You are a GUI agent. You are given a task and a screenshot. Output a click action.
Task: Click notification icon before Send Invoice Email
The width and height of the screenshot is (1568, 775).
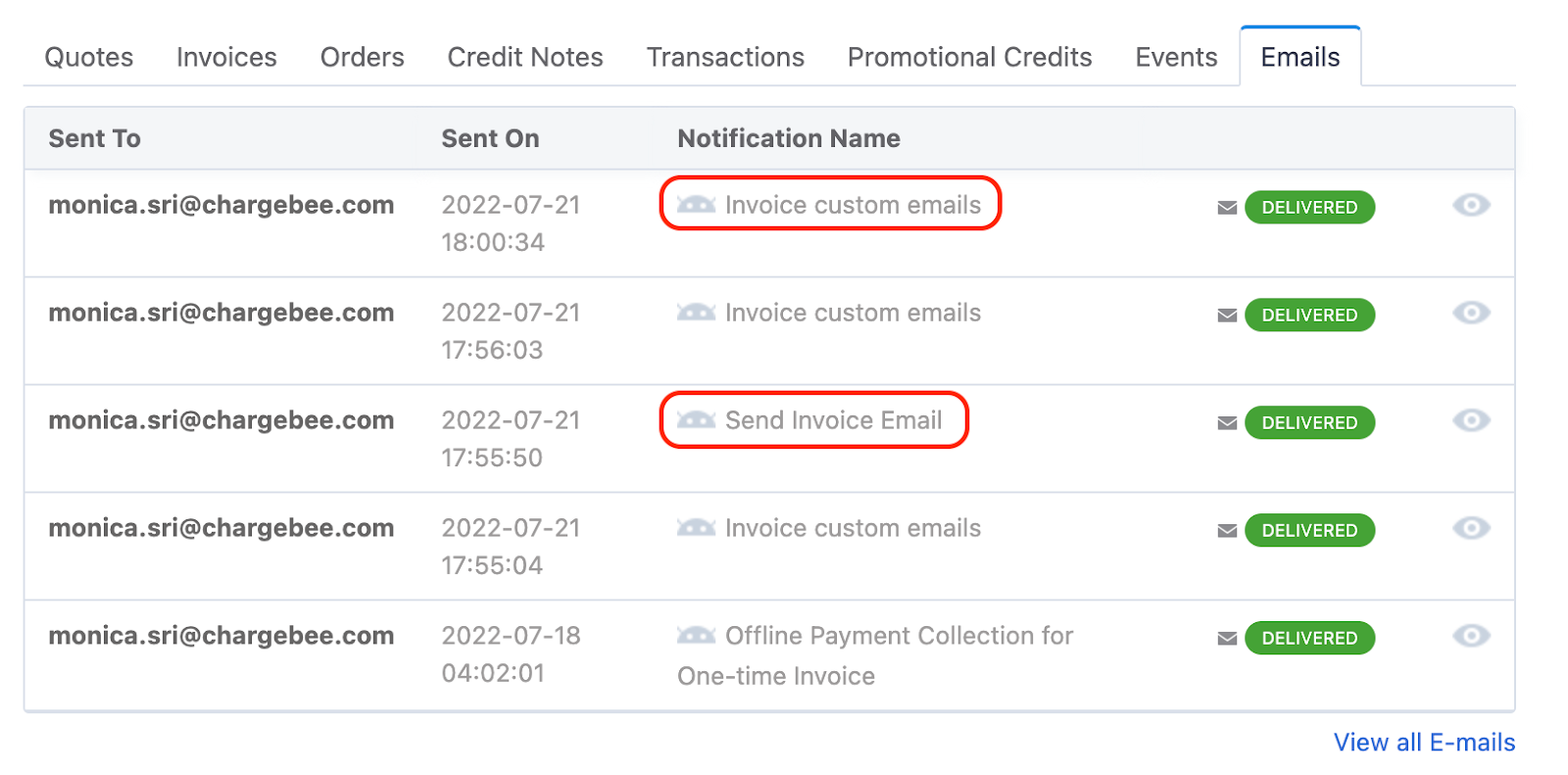pos(696,420)
